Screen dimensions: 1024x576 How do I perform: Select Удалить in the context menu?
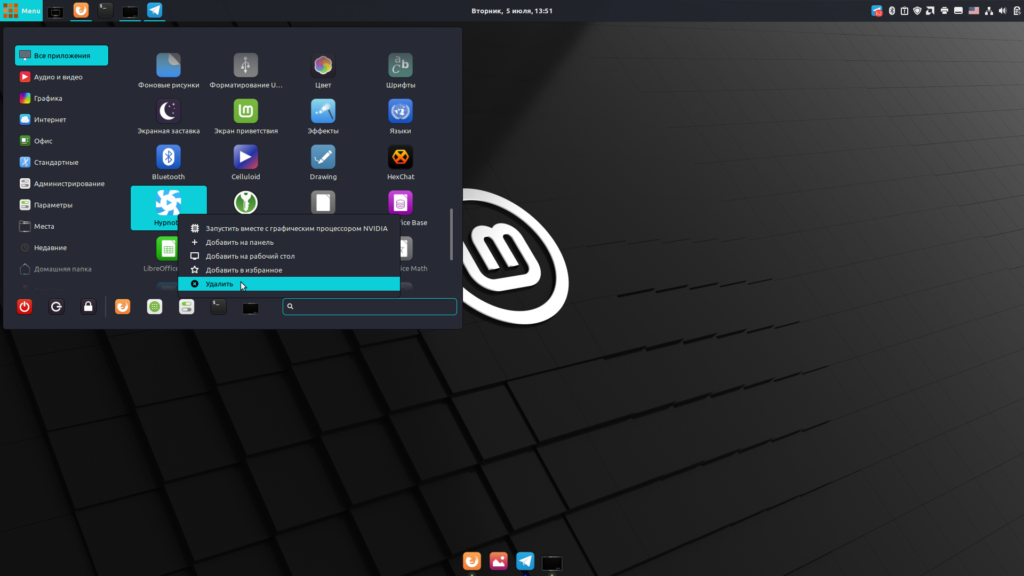[x=219, y=284]
